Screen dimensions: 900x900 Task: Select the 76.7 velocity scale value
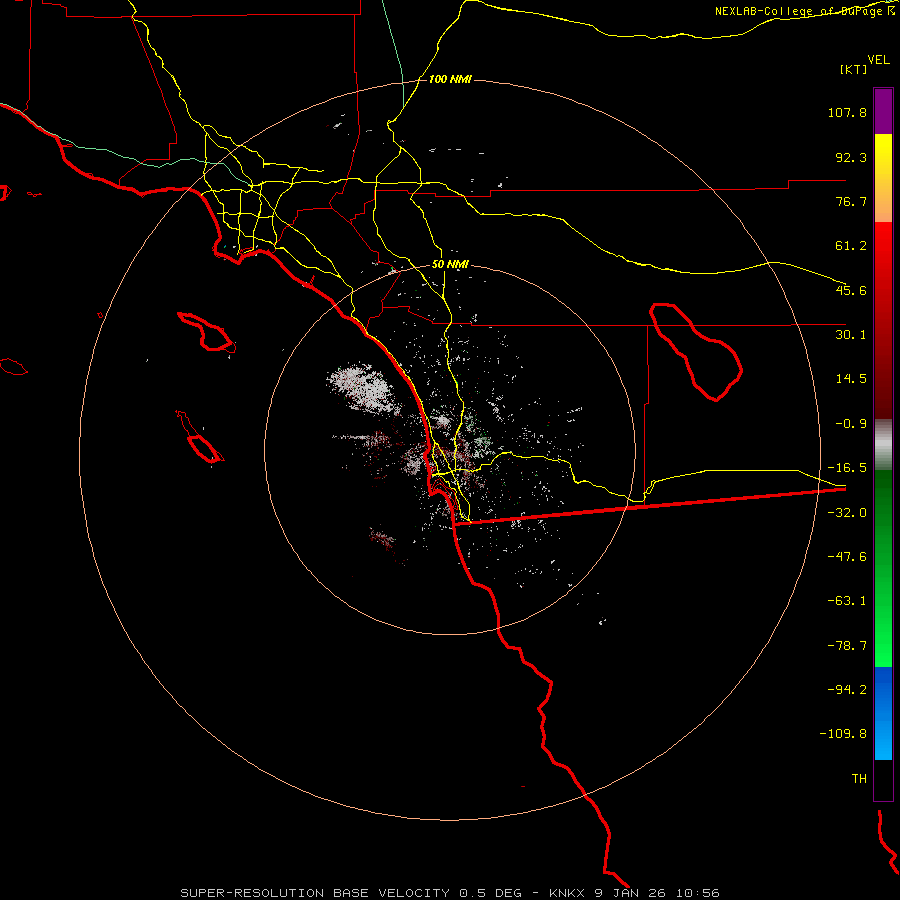point(851,201)
